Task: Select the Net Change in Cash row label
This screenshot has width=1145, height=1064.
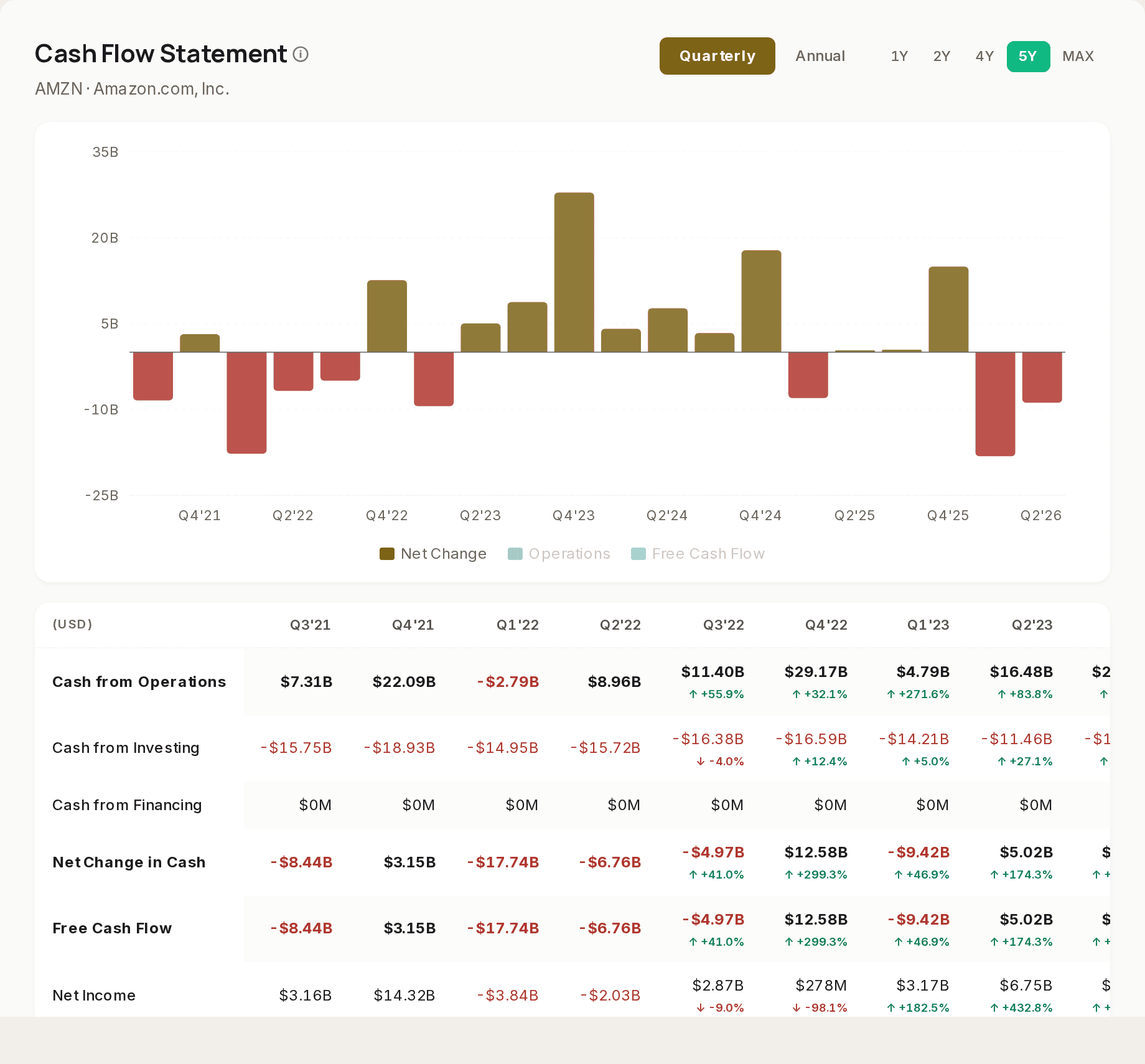Action: pos(129,862)
